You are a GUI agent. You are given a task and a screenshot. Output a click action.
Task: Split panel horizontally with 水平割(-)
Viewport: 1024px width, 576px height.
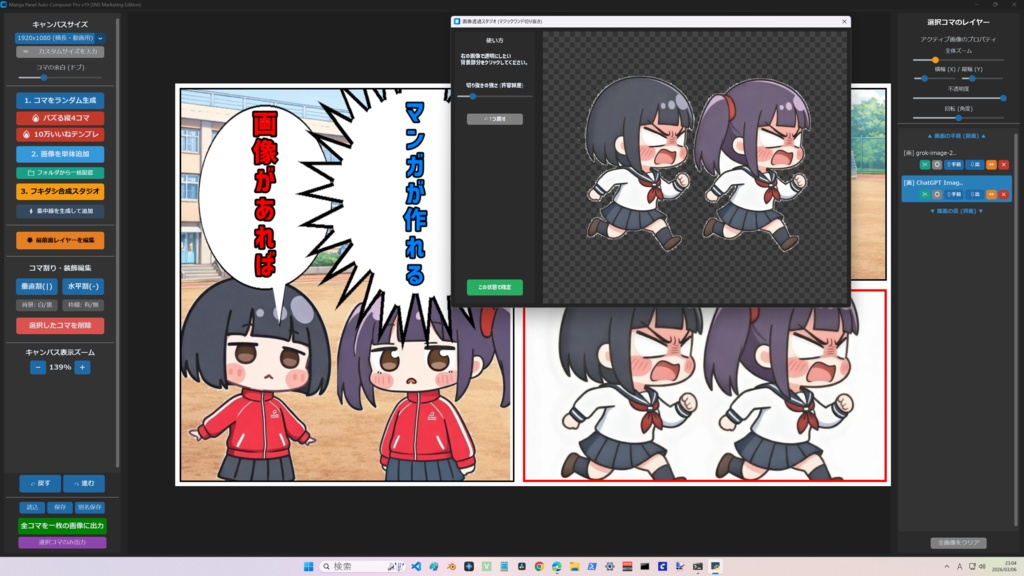(83, 287)
